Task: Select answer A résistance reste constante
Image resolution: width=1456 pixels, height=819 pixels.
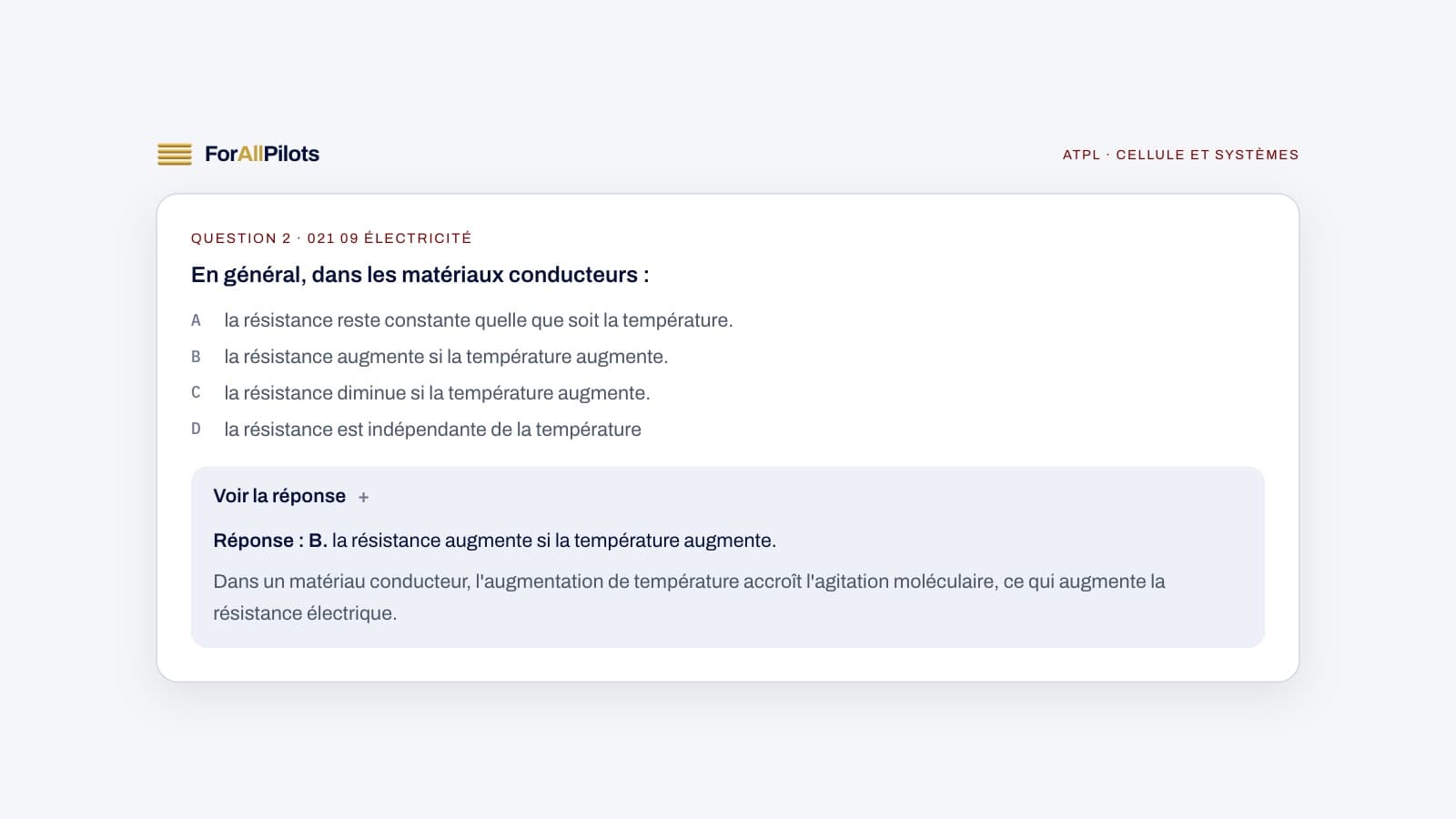Action: 479,320
